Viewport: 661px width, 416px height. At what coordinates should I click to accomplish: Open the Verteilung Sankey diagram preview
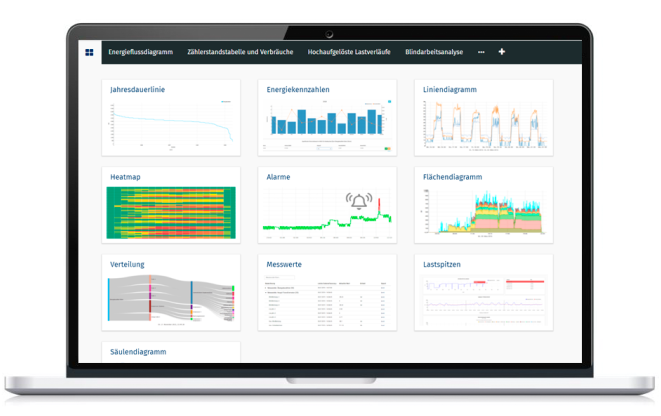point(173,299)
